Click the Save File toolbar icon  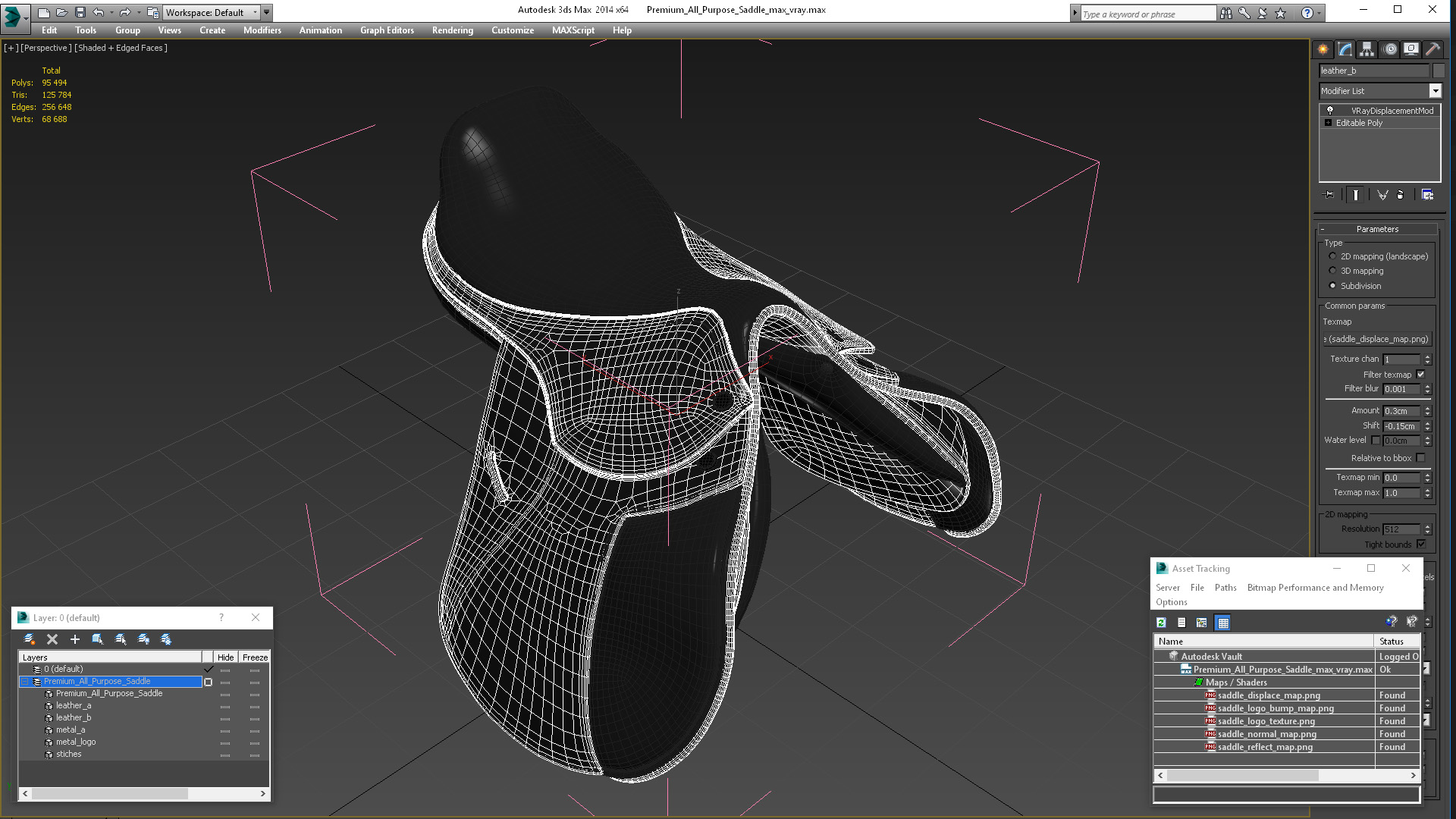click(80, 12)
